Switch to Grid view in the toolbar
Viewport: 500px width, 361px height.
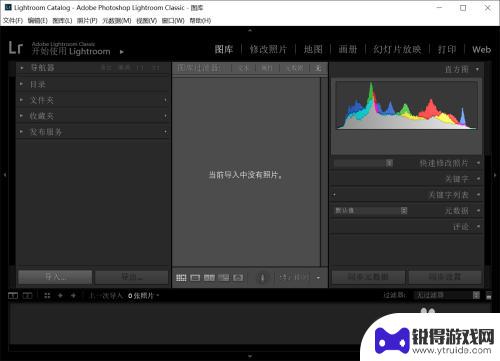point(181,277)
